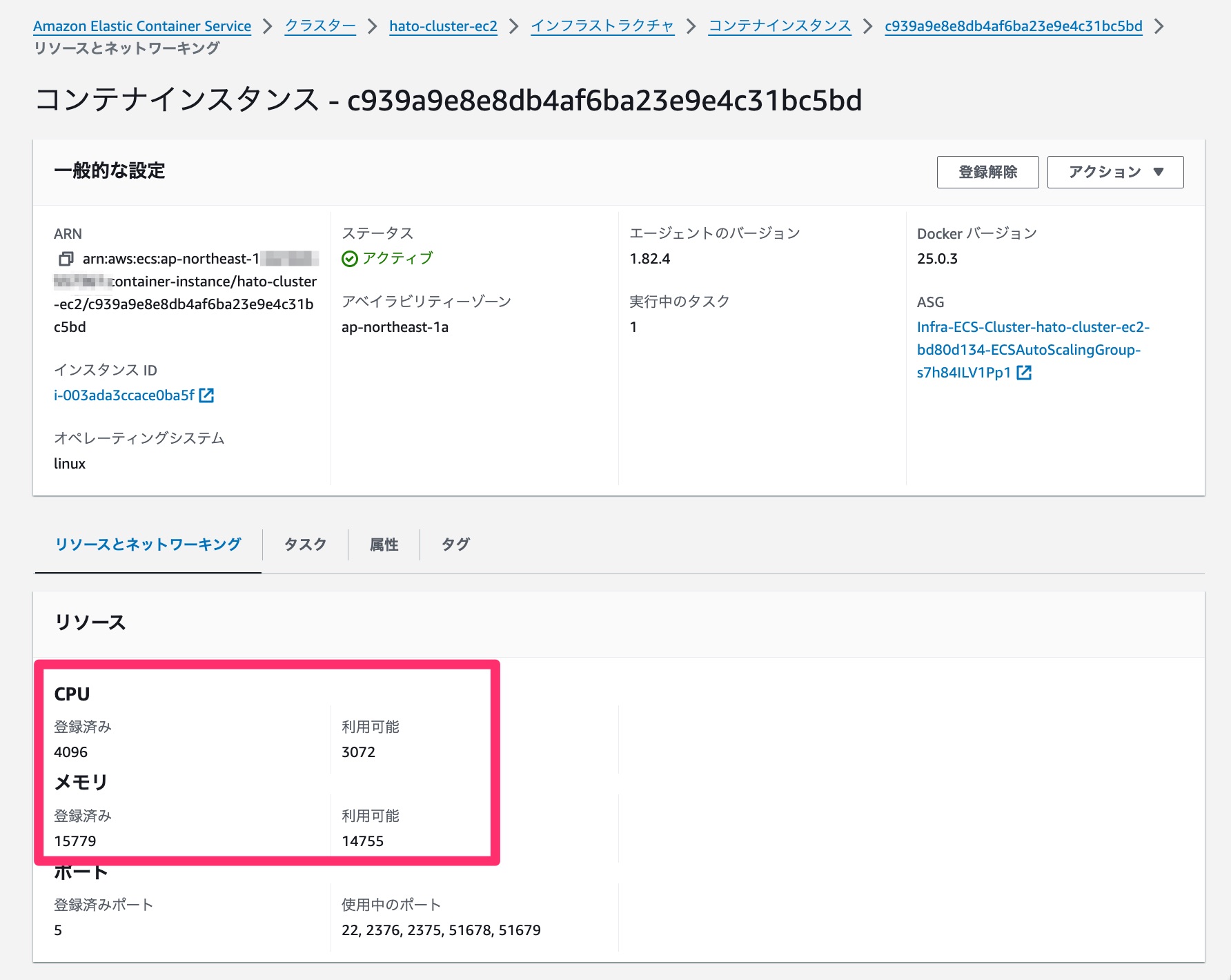The width and height of the screenshot is (1231, 980).
Task: Open the 属性 tab
Action: pyautogui.click(x=384, y=545)
